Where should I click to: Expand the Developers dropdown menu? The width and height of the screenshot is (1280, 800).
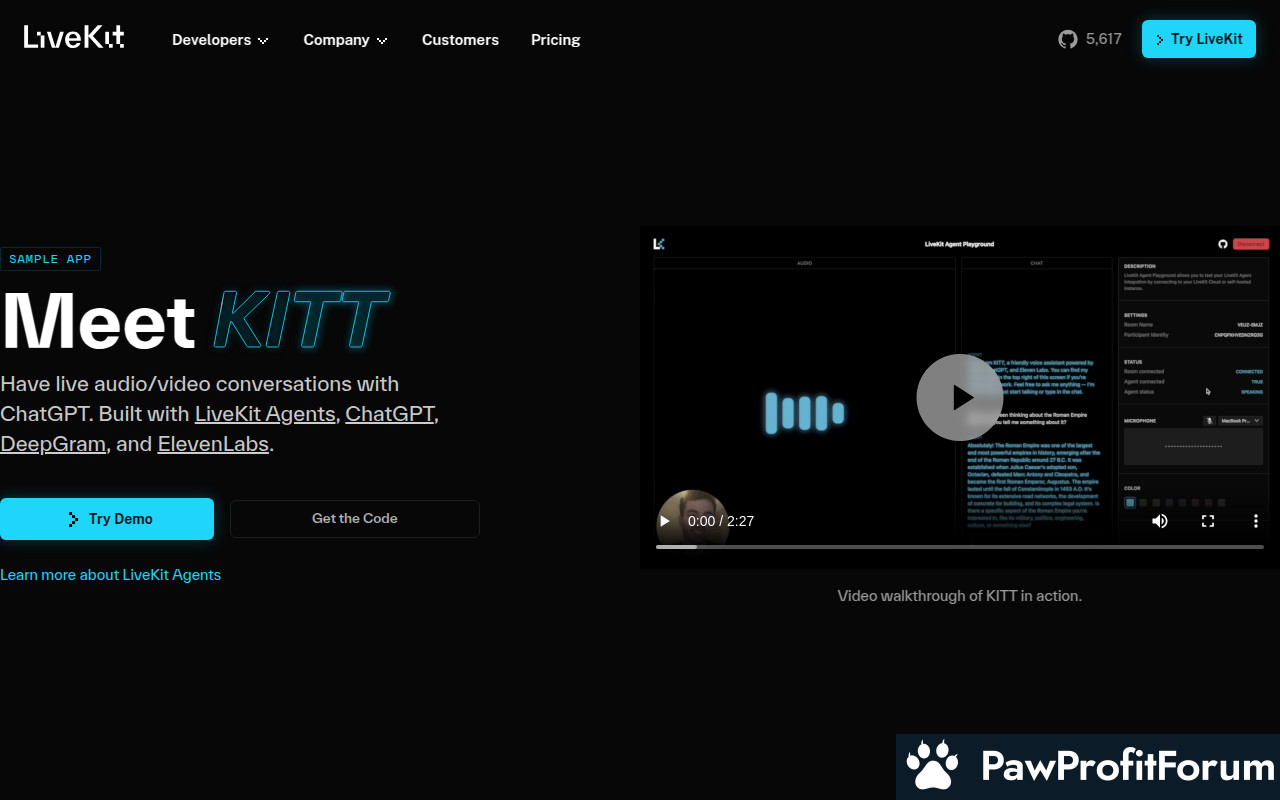pyautogui.click(x=220, y=40)
